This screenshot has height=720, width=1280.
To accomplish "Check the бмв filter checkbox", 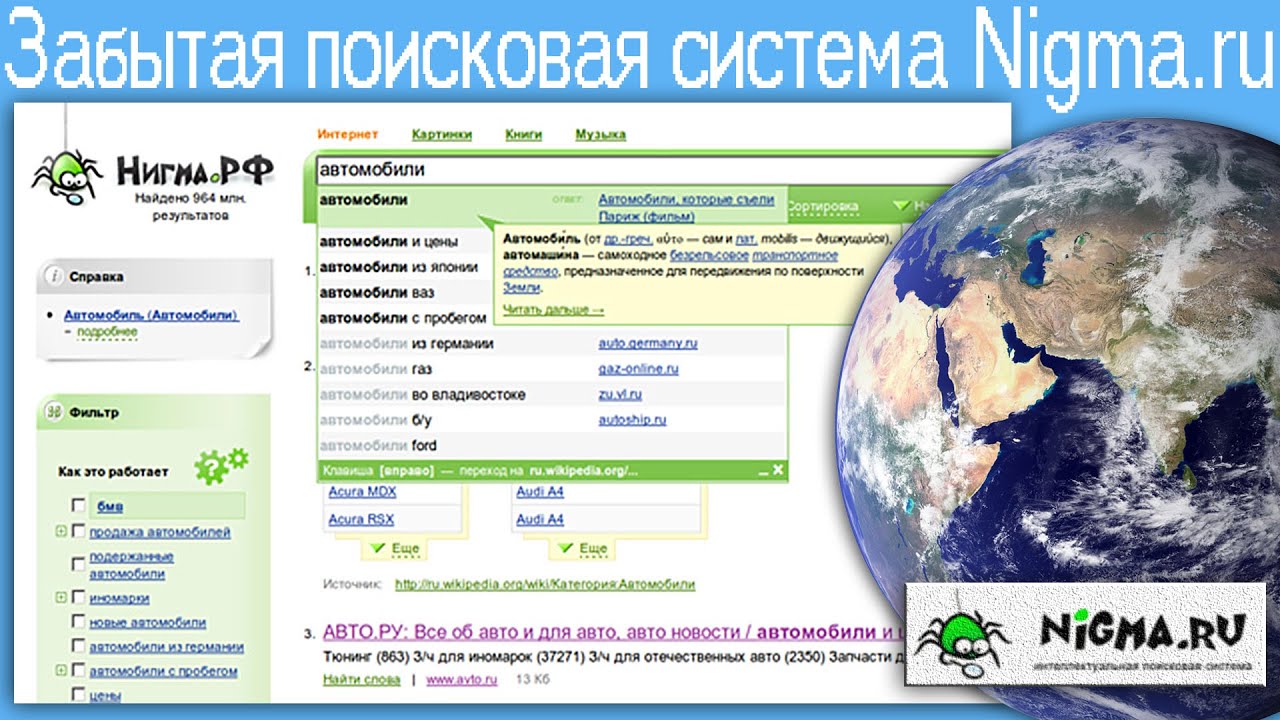I will pos(78,506).
